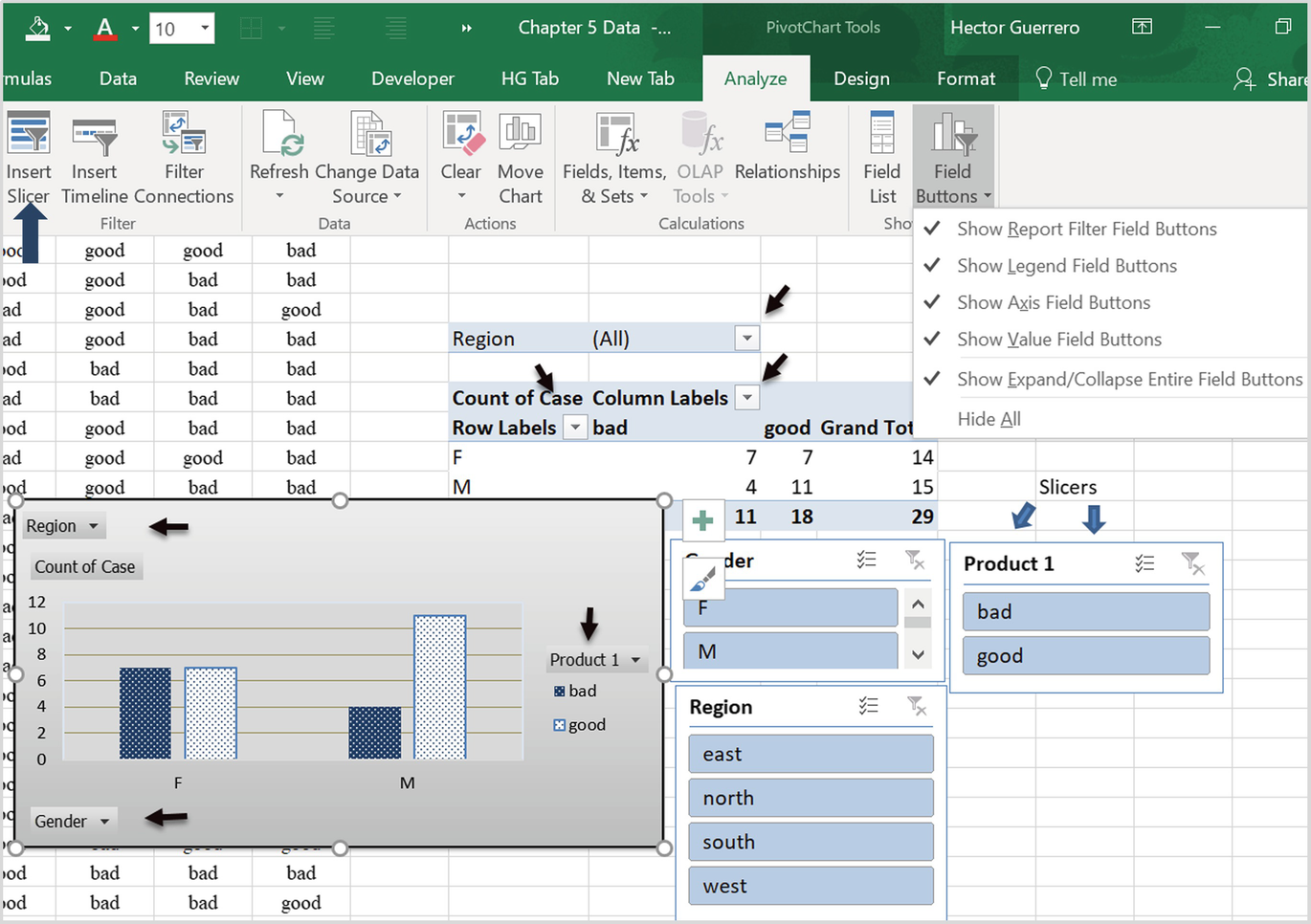Select east in the Region slicer

click(x=811, y=753)
